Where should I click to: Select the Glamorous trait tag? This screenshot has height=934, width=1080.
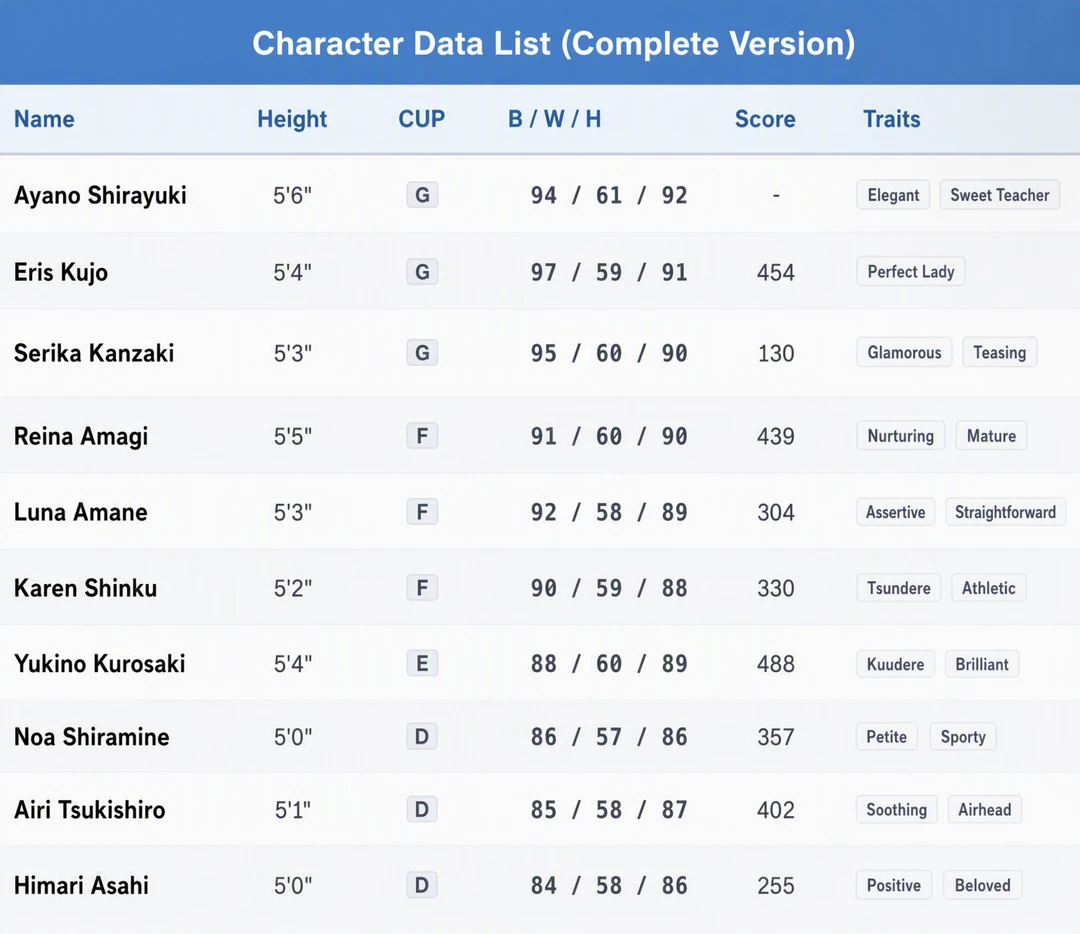coord(904,352)
